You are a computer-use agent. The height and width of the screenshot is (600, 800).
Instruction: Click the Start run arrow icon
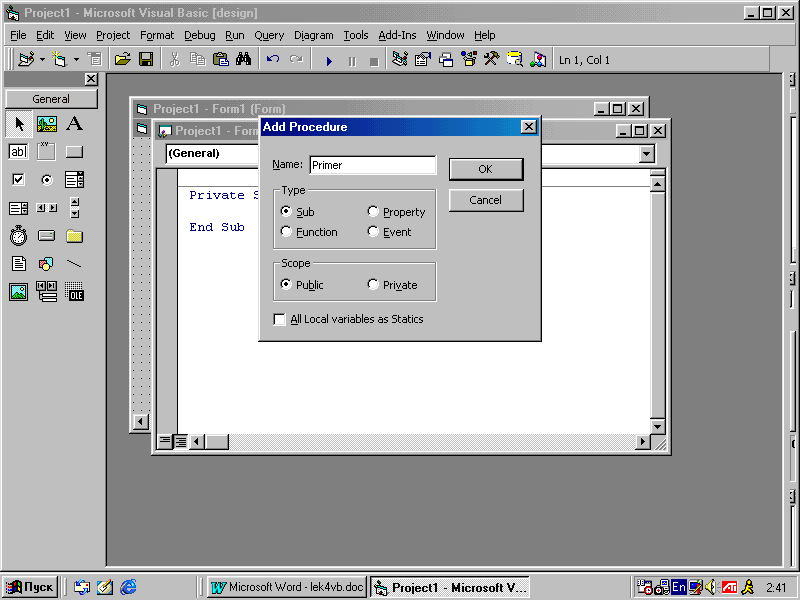pyautogui.click(x=329, y=61)
